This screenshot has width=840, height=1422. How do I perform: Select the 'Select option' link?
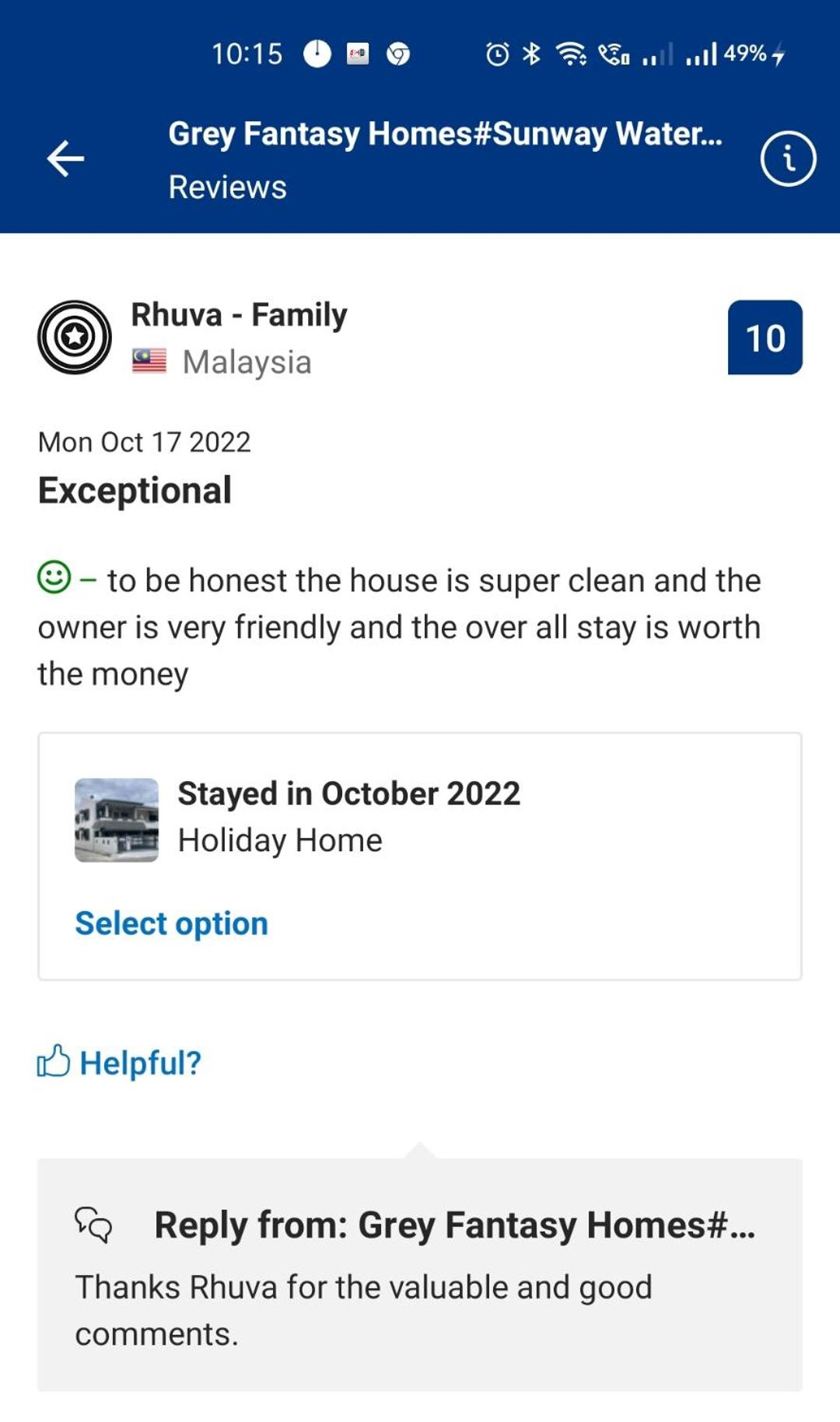click(x=172, y=923)
